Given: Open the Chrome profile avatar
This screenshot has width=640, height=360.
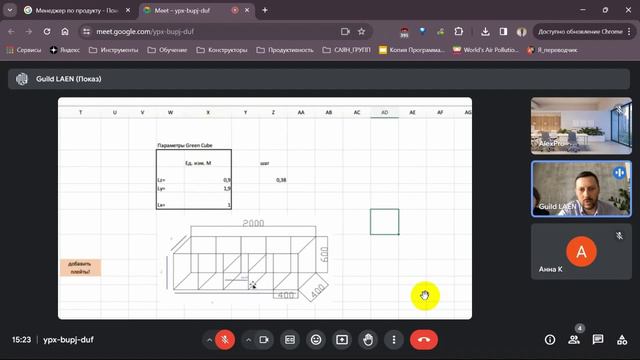Looking at the screenshot, I should (521, 31).
